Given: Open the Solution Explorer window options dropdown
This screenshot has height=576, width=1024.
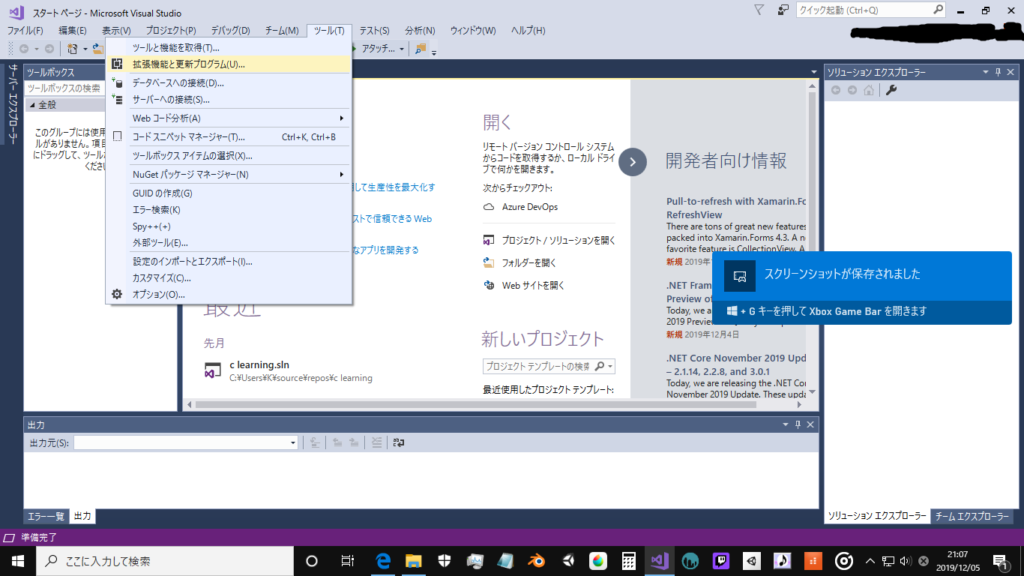Looking at the screenshot, I should point(985,72).
